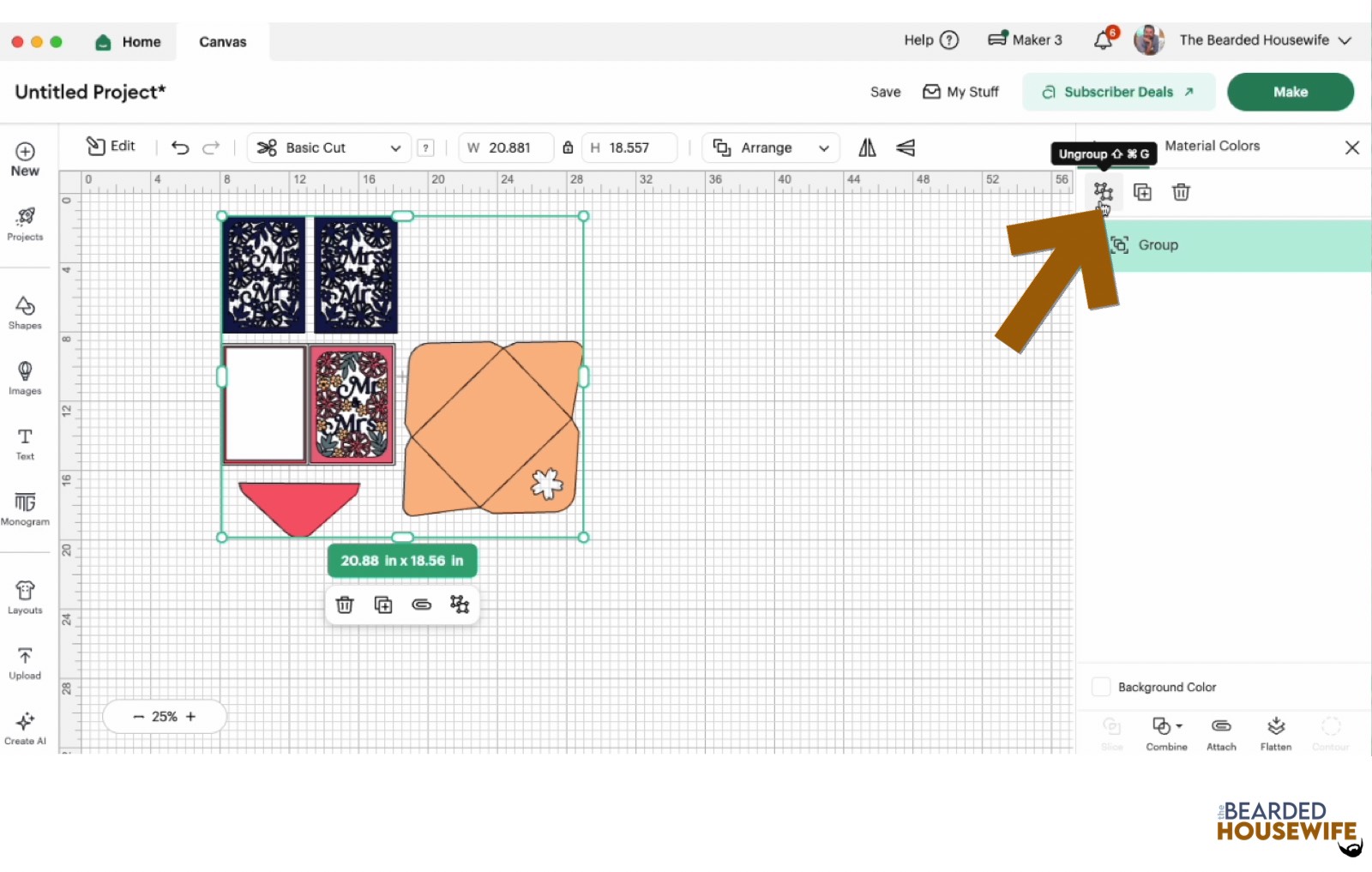Screen dimensions: 1372x872
Task: Open the Arrange dropdown
Action: point(769,147)
